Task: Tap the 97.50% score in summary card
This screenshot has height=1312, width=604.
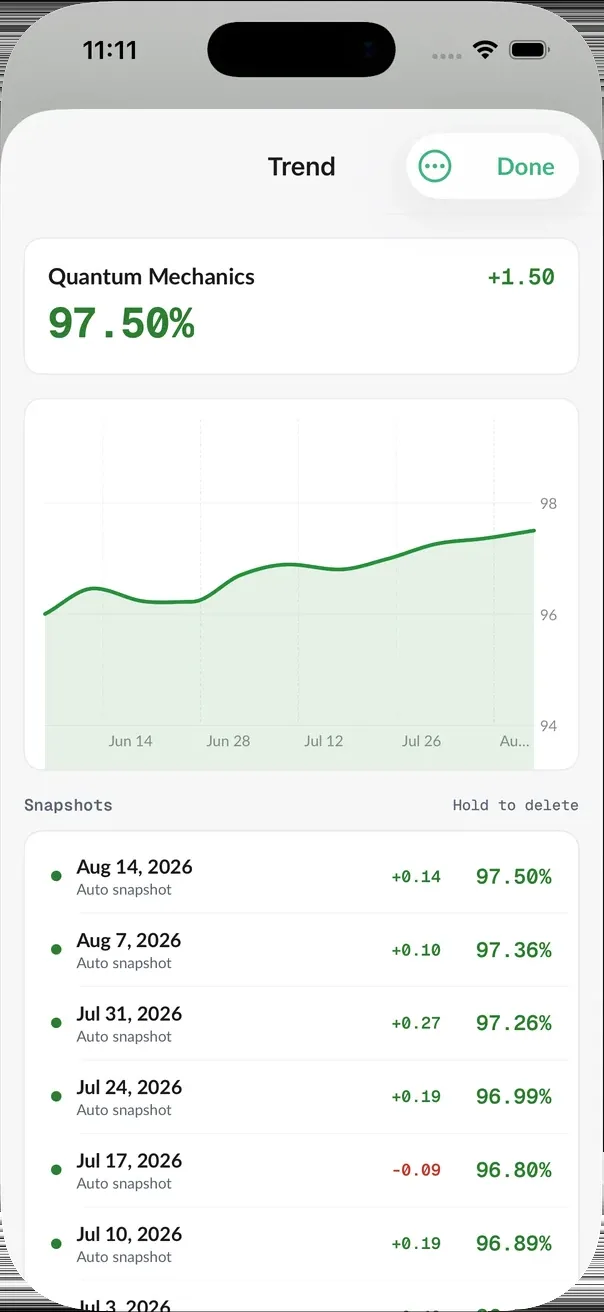Action: [x=121, y=324]
